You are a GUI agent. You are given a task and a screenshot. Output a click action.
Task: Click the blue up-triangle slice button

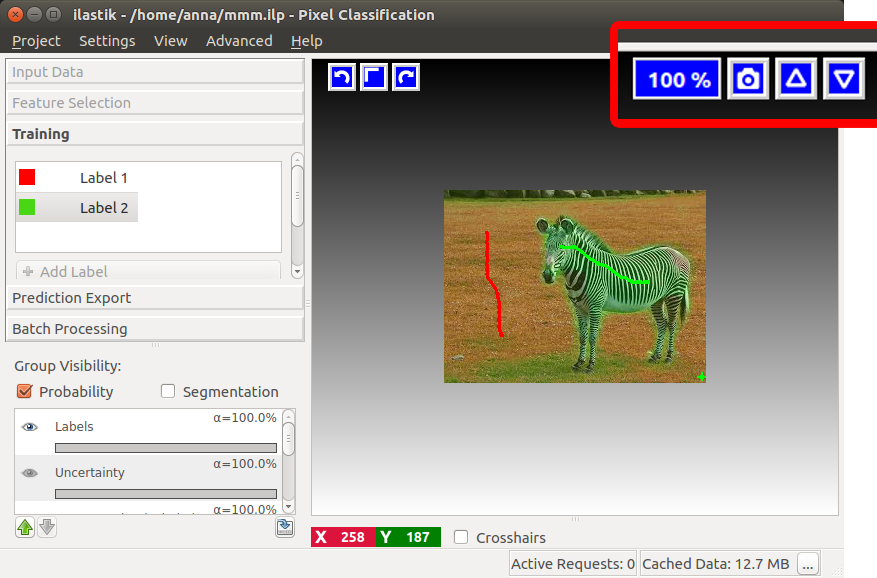796,79
